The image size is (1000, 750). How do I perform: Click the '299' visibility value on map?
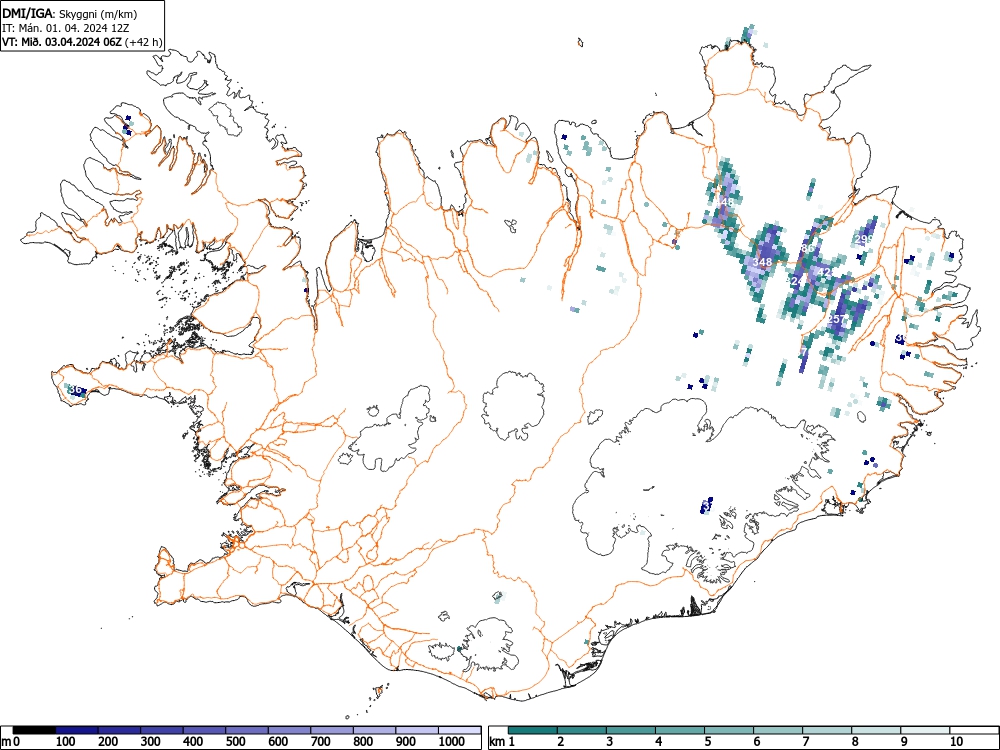pos(863,239)
